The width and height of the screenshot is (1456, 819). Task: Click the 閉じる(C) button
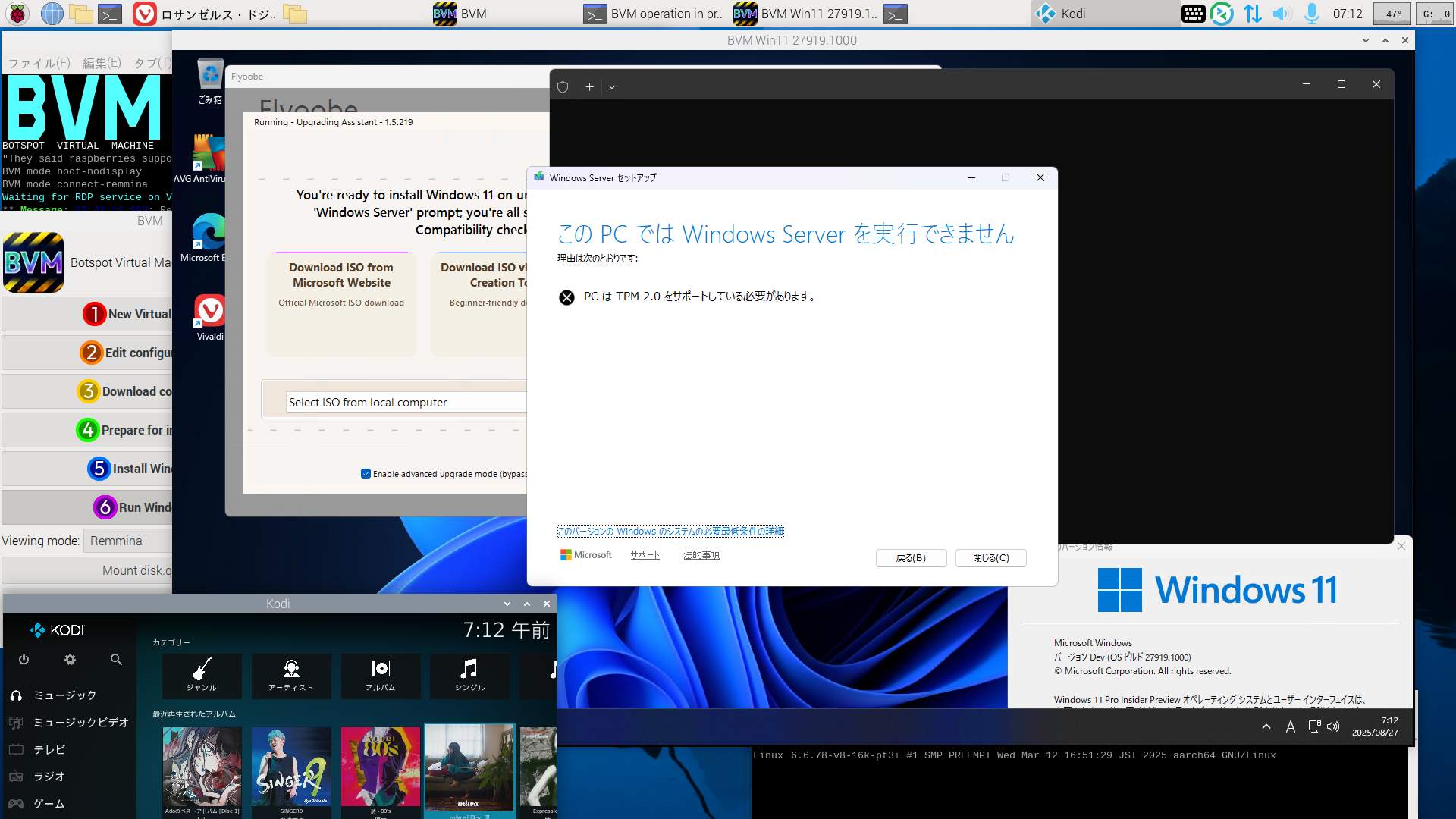[990, 558]
